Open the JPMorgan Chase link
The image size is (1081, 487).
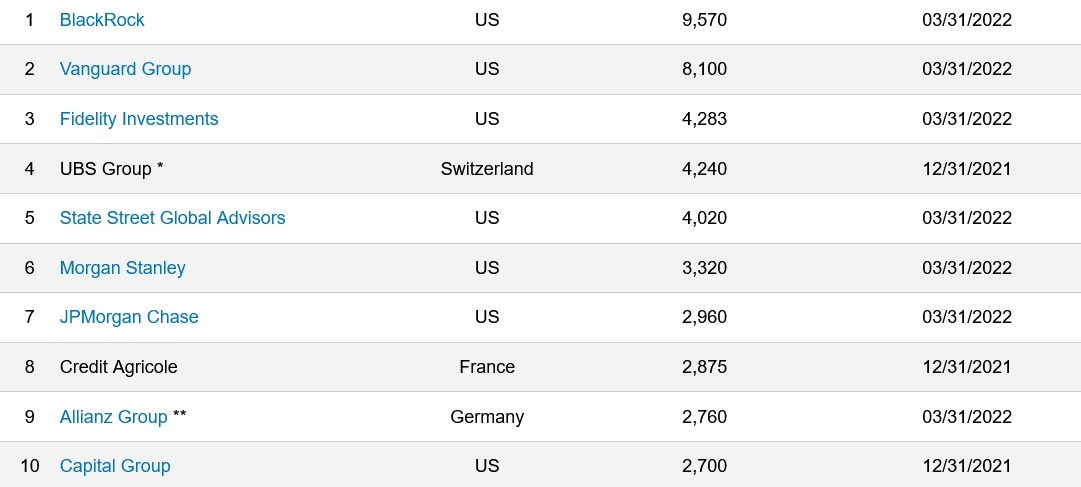pyautogui.click(x=129, y=317)
